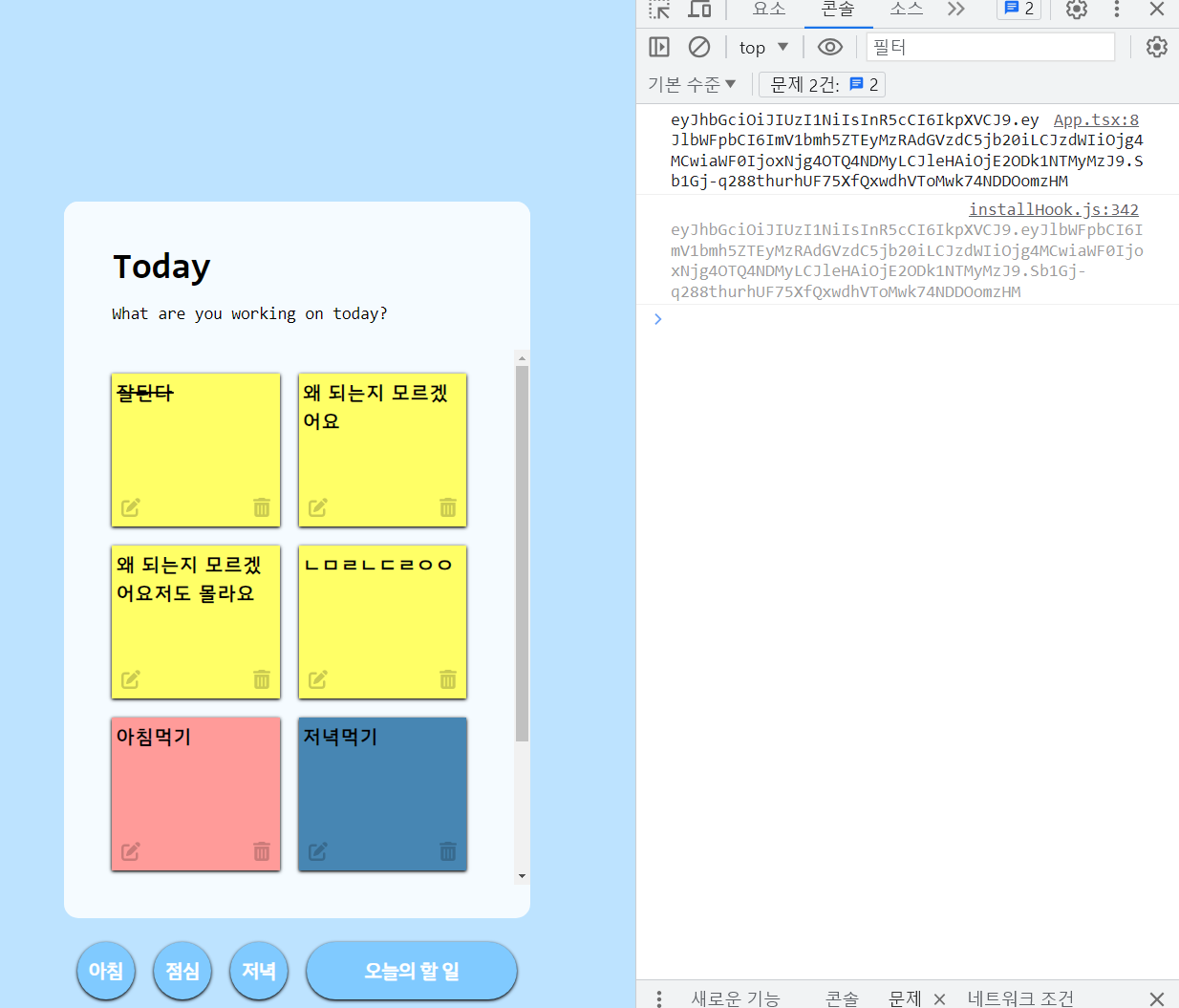Click the note list scroll-down arrow
The width and height of the screenshot is (1179, 1008).
(522, 876)
